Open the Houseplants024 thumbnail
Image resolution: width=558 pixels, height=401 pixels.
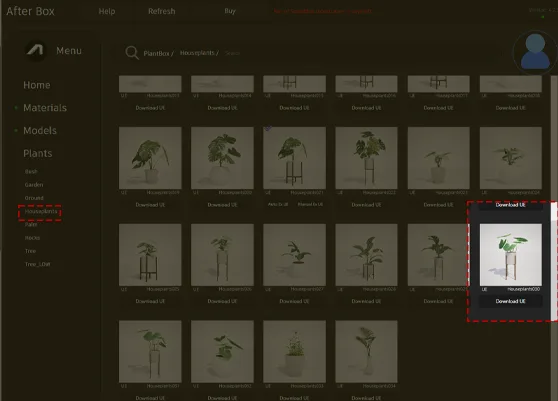tap(511, 158)
